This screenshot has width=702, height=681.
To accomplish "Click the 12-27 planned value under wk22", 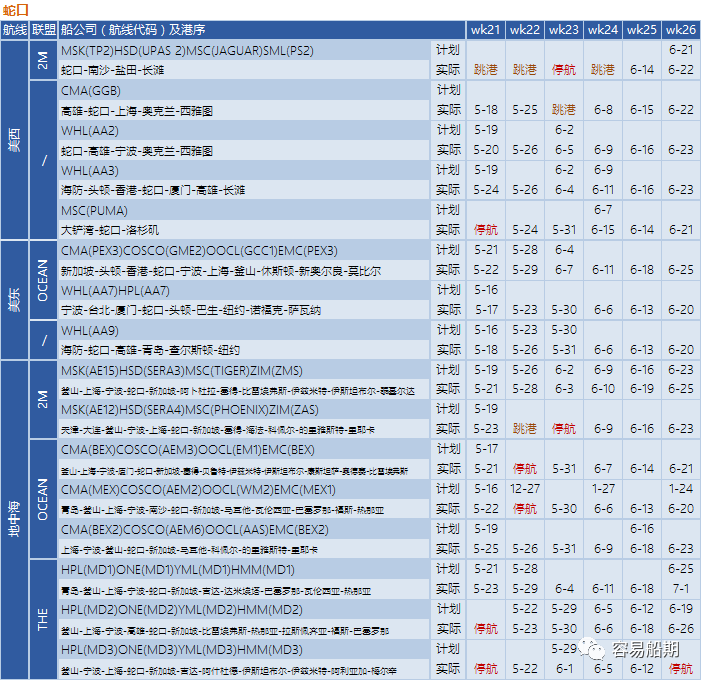I will [525, 489].
